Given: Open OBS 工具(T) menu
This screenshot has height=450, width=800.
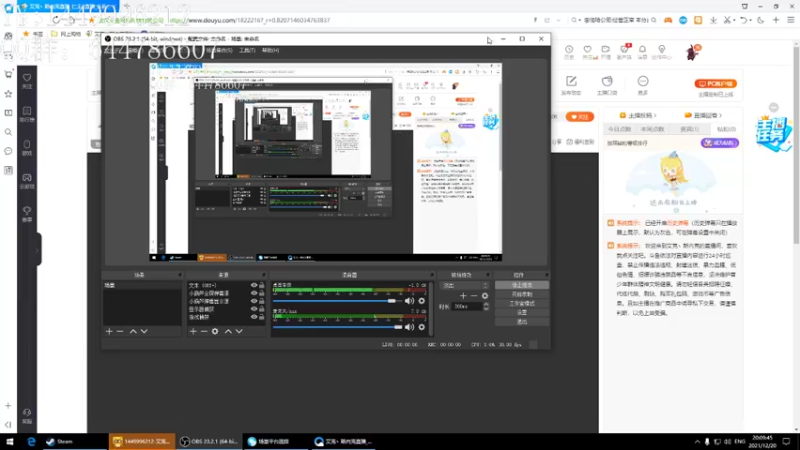Looking at the screenshot, I should [247, 51].
